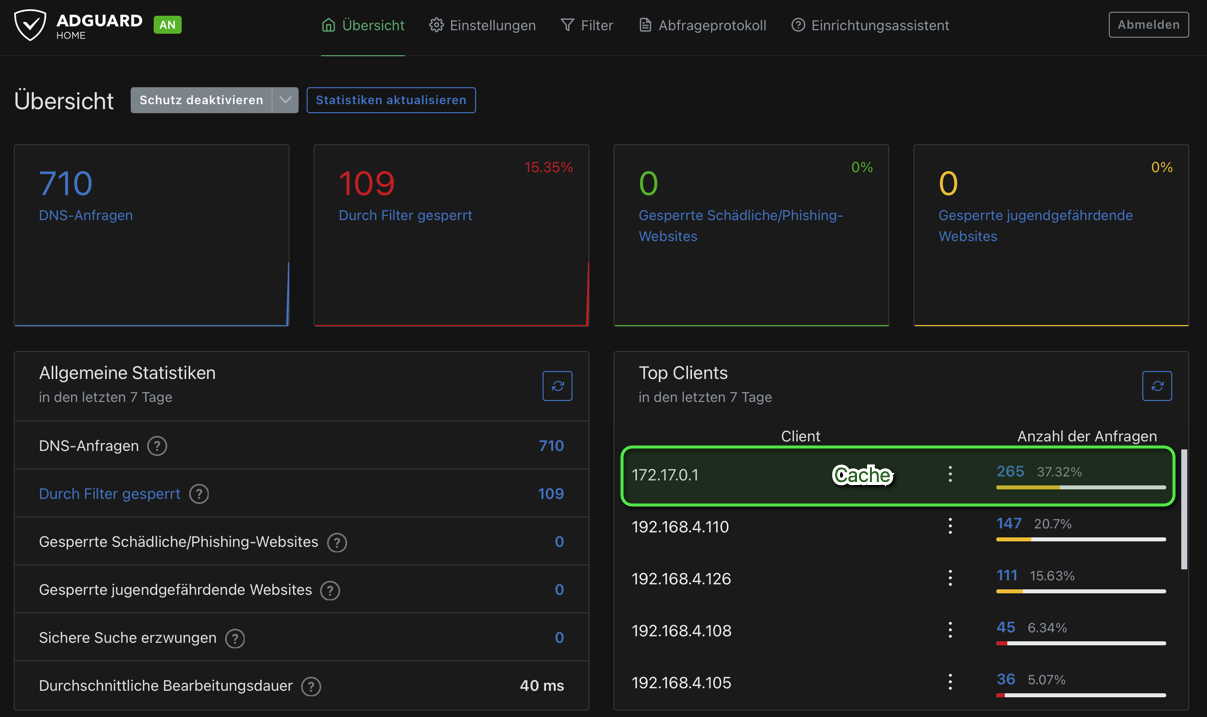Click the progress bar for 192.168.4.126

1081,591
